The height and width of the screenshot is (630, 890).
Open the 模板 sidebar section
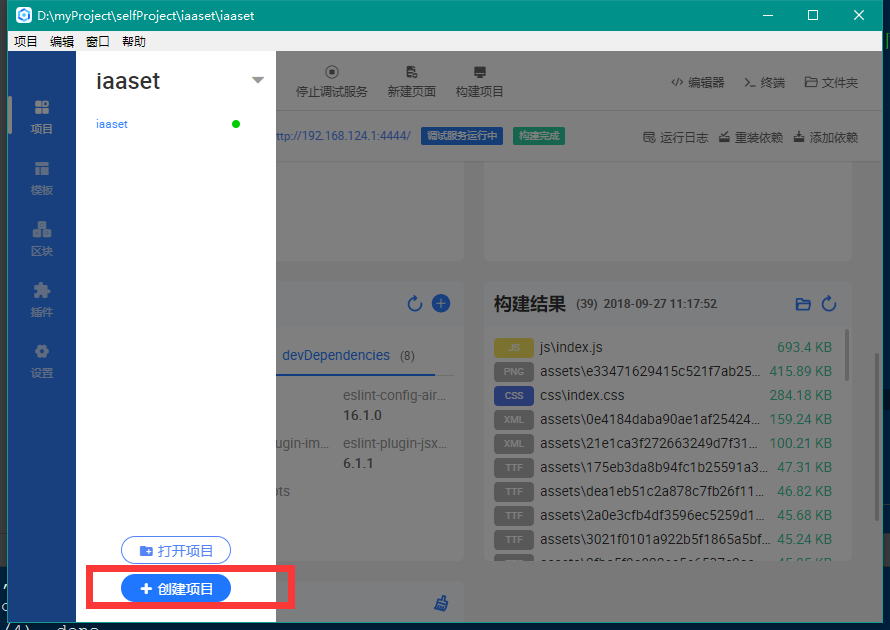click(x=41, y=178)
